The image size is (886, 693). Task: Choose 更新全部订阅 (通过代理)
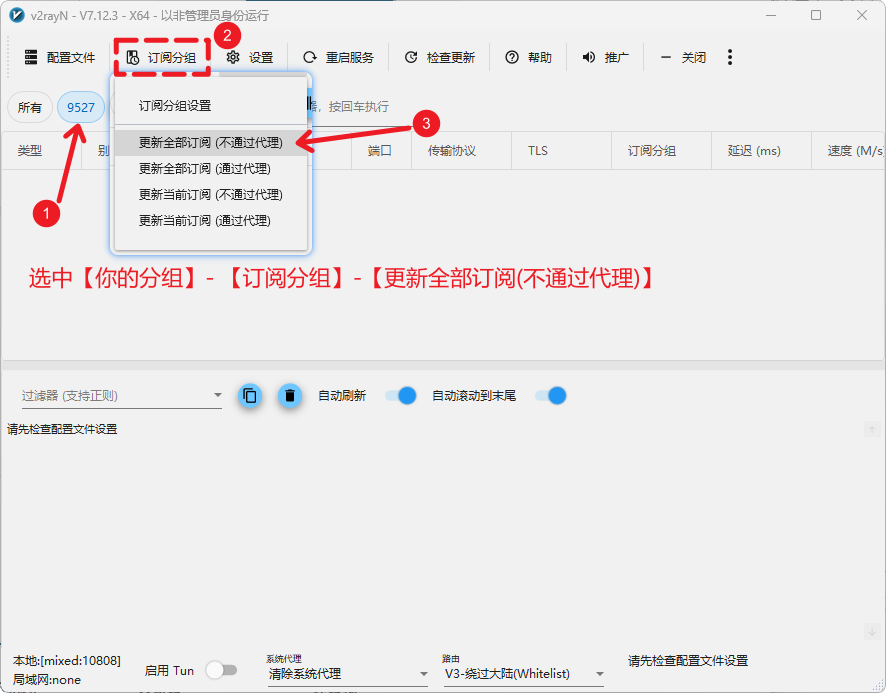[211, 168]
